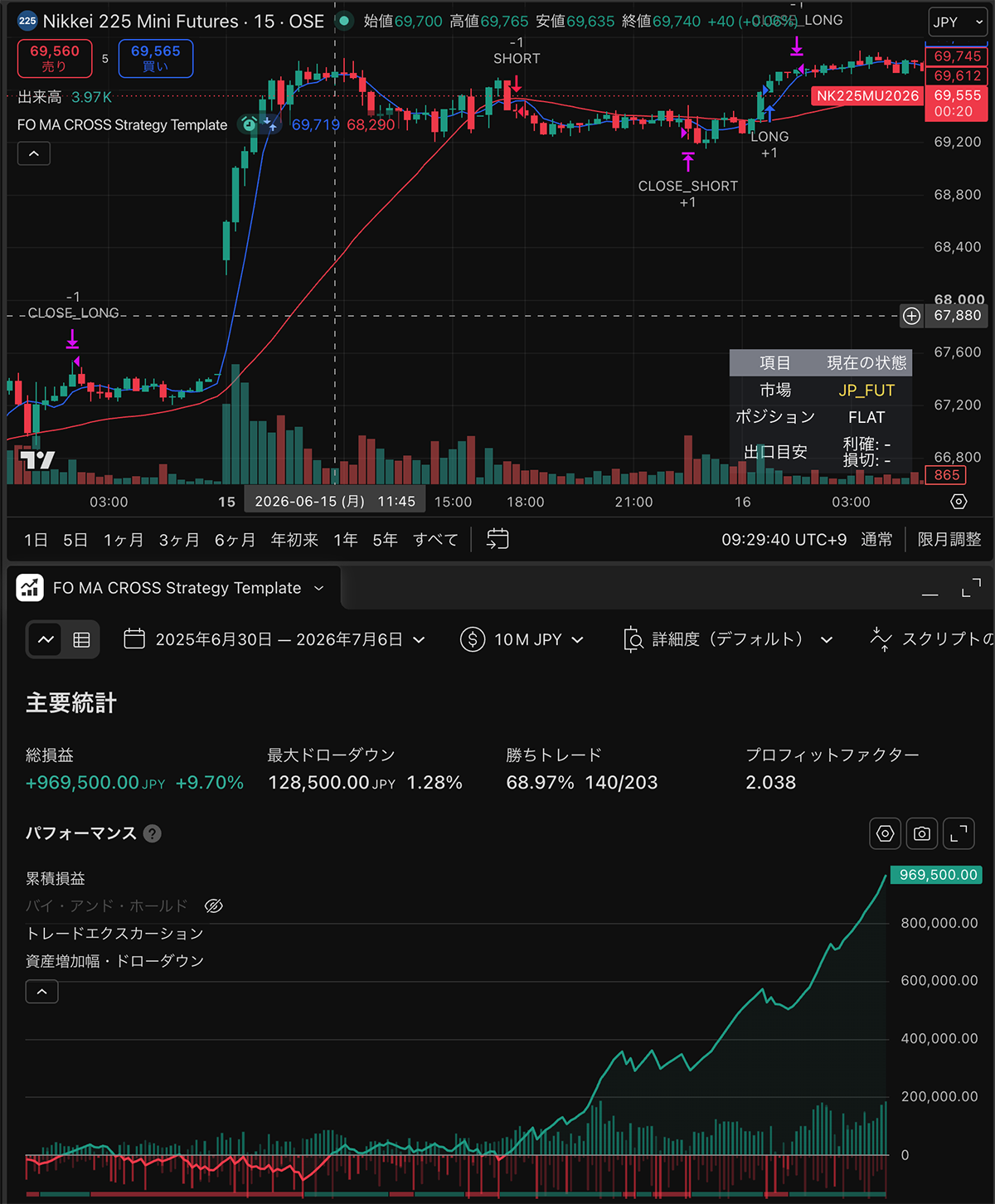Click the 69,560 売り sell button
Viewport: 995px width, 1204px height.
(55, 58)
